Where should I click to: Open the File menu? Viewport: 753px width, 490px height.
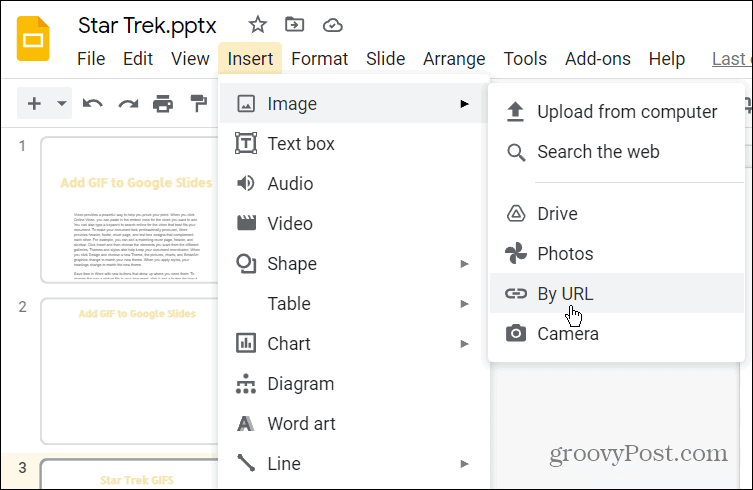(x=91, y=59)
